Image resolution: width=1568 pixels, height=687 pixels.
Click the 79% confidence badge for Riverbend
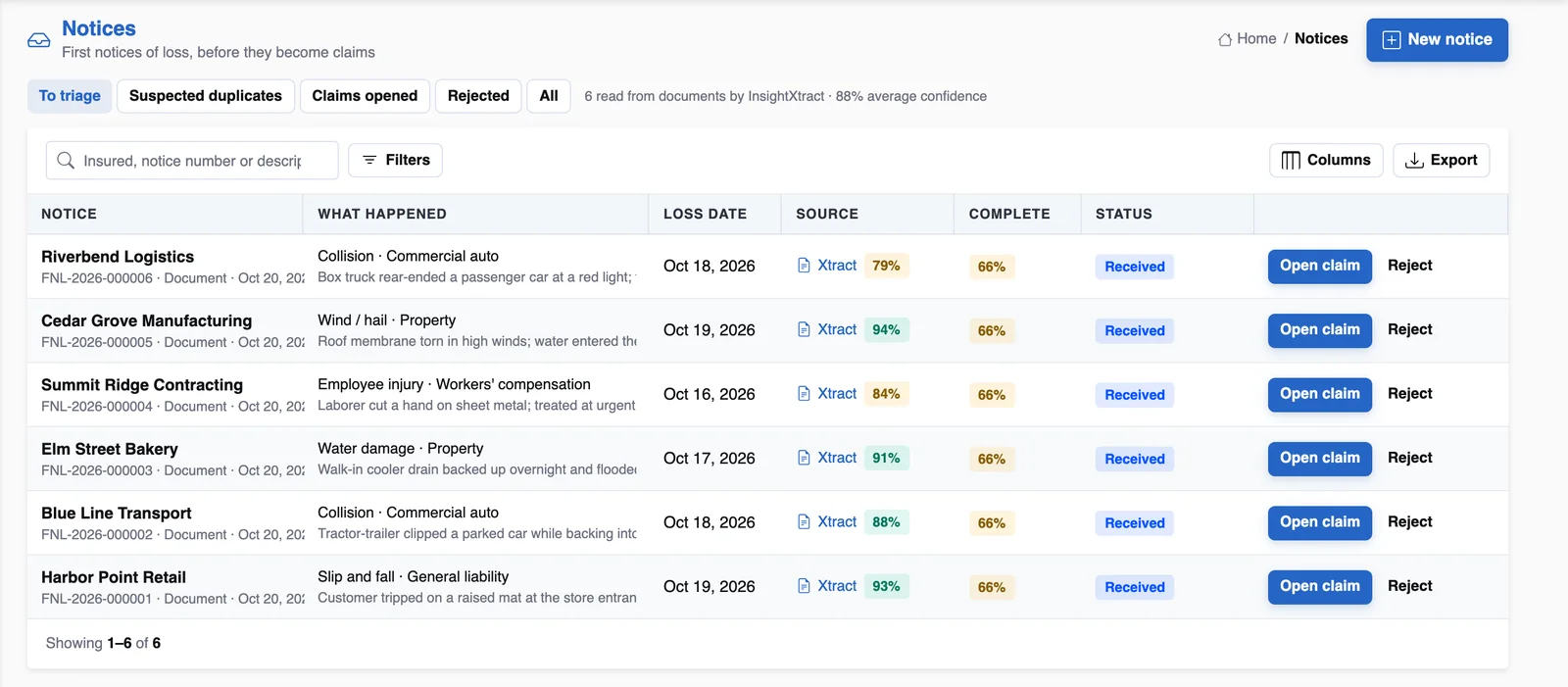coord(886,266)
